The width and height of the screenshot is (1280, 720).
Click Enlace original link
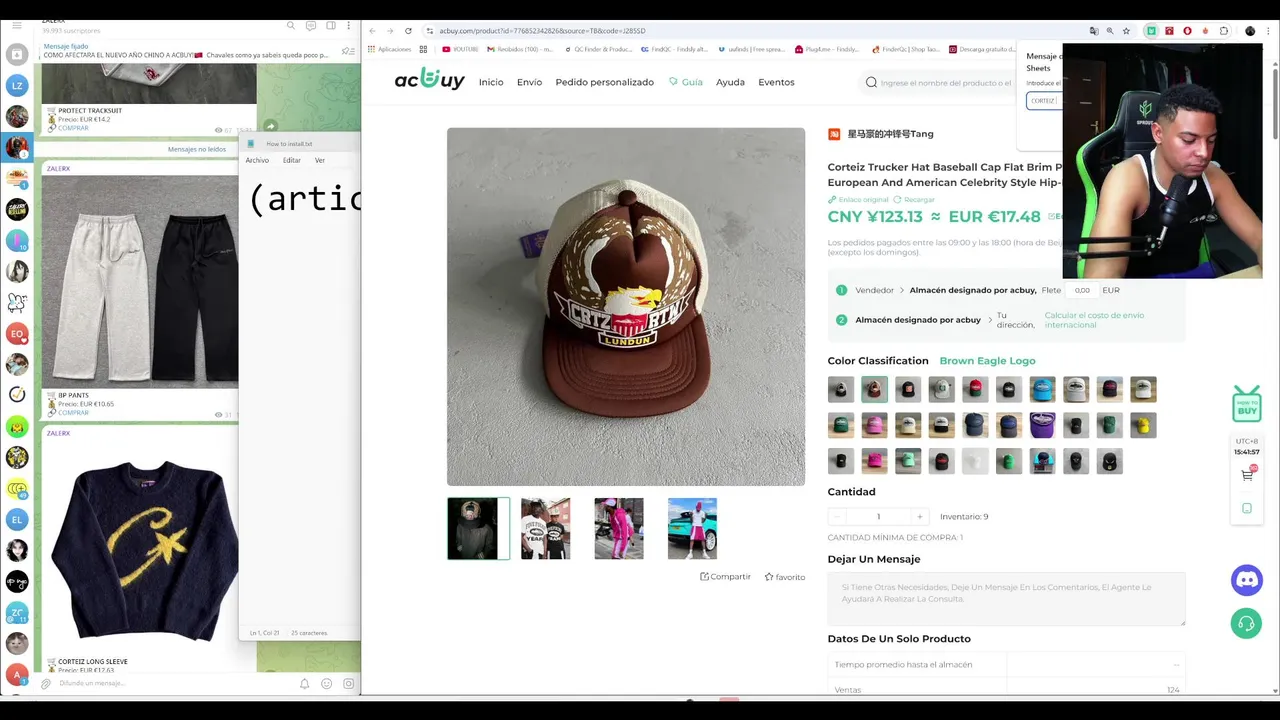(858, 200)
